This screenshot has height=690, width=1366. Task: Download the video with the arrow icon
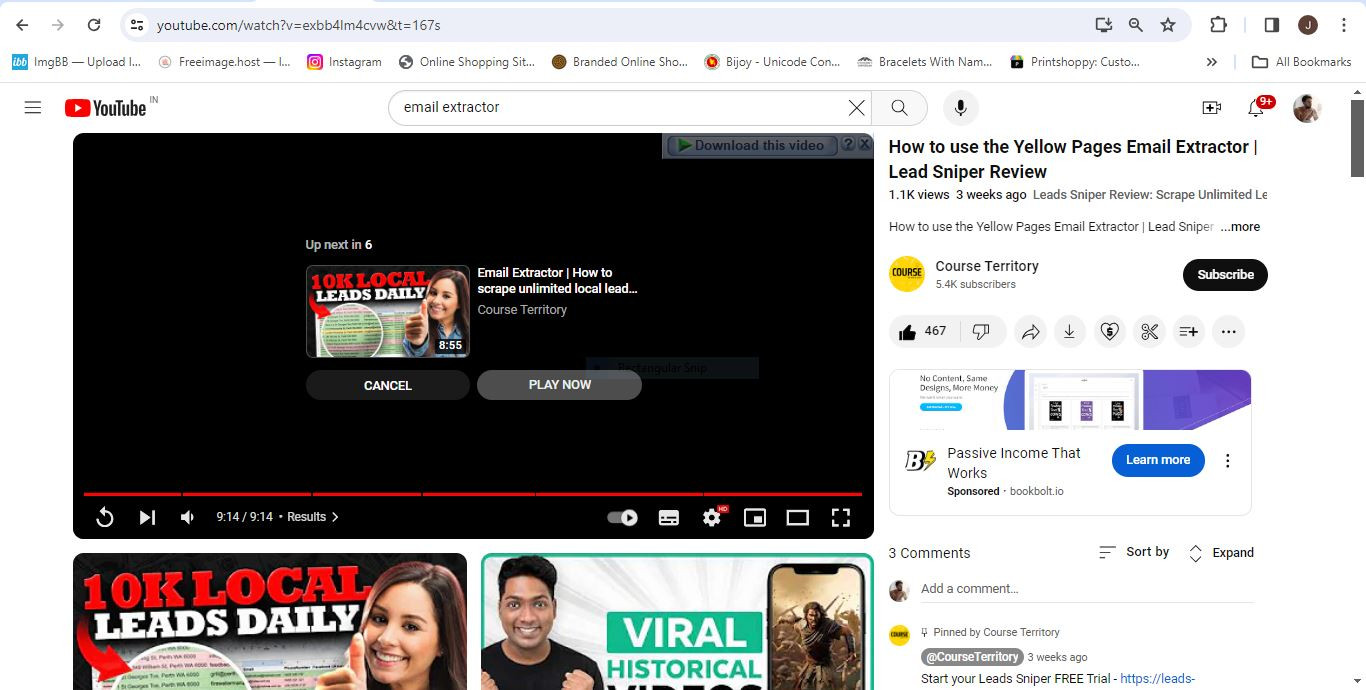(x=1069, y=331)
